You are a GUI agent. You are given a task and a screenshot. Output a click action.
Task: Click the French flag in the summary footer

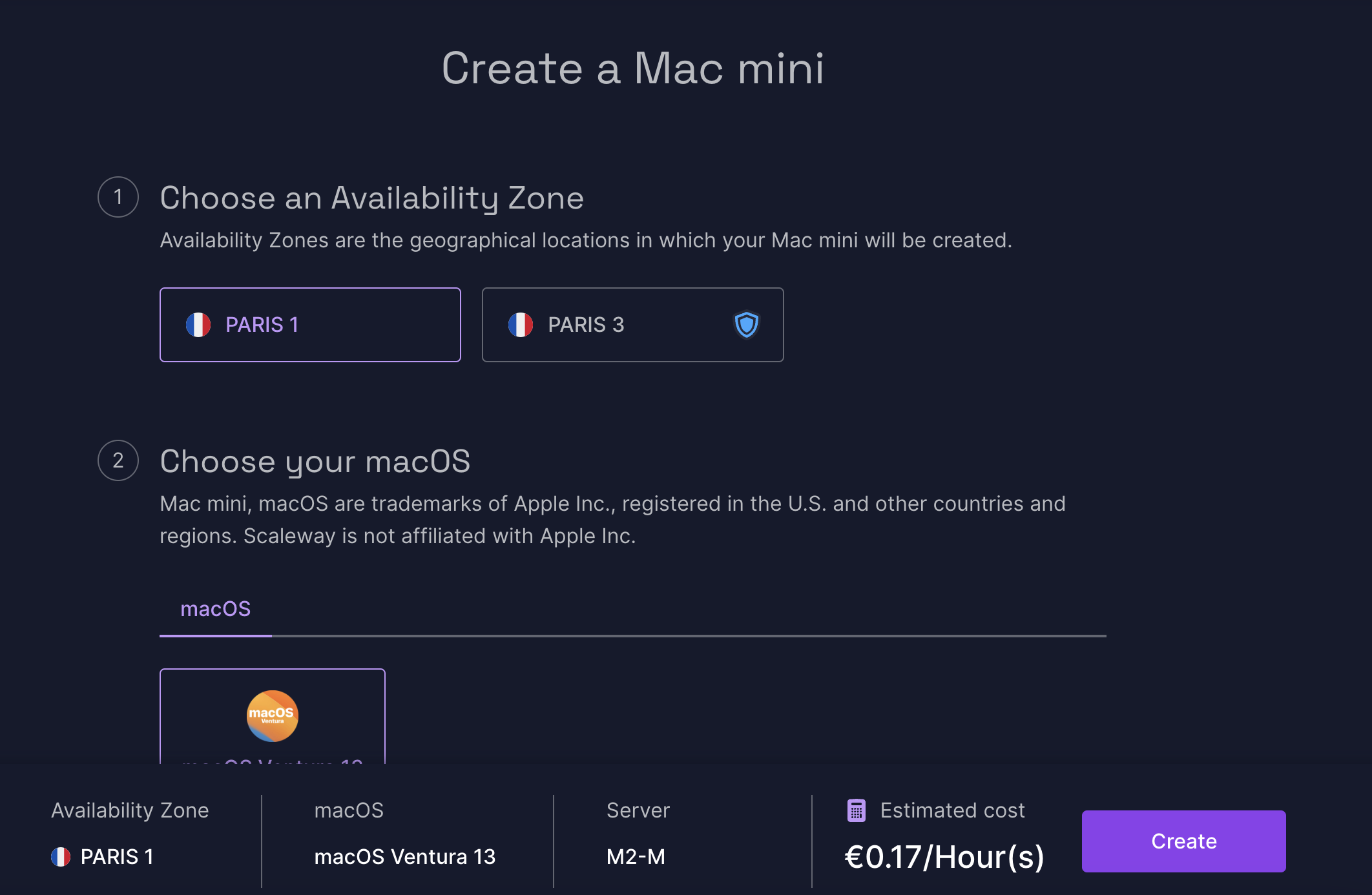[61, 857]
